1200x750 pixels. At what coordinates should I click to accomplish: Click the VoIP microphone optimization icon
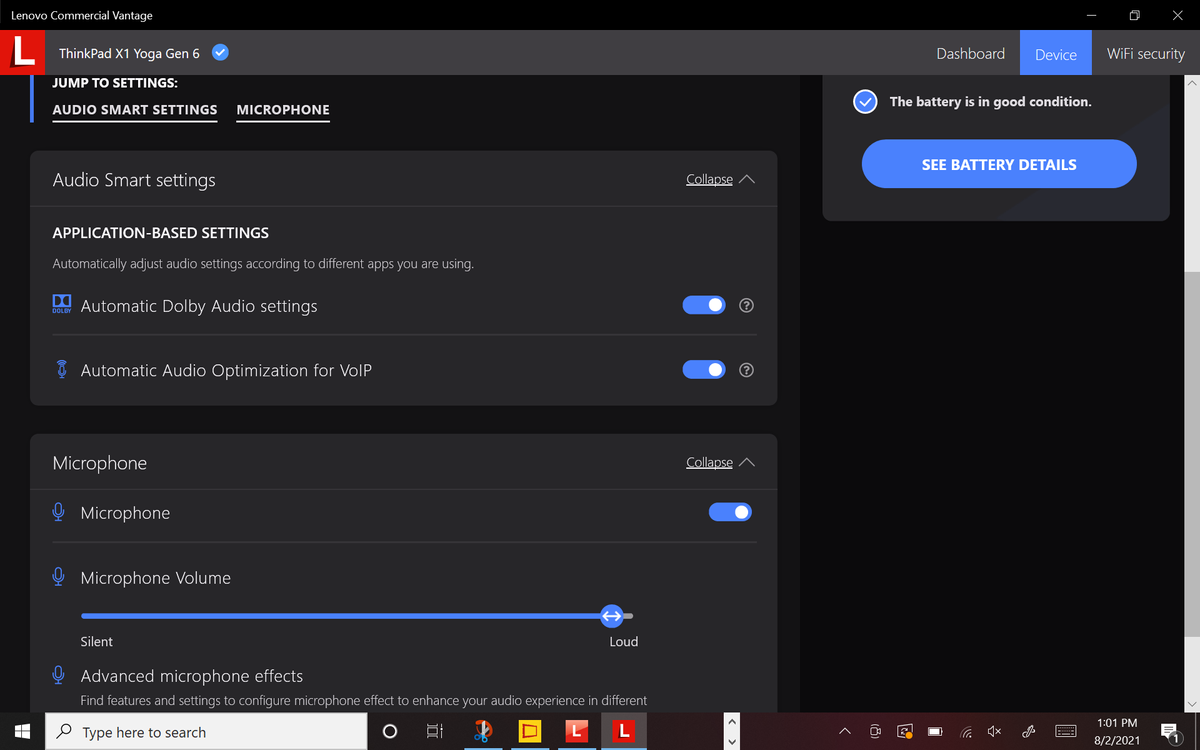(x=61, y=370)
